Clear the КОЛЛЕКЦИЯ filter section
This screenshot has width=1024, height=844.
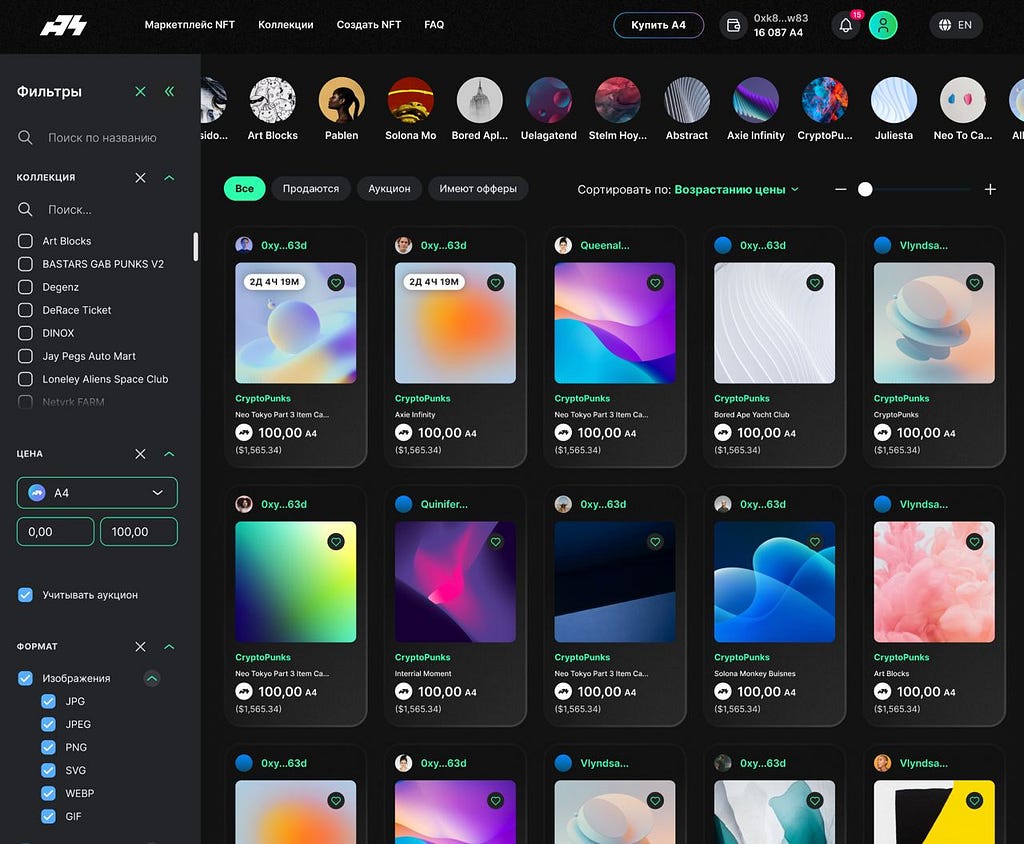[140, 178]
